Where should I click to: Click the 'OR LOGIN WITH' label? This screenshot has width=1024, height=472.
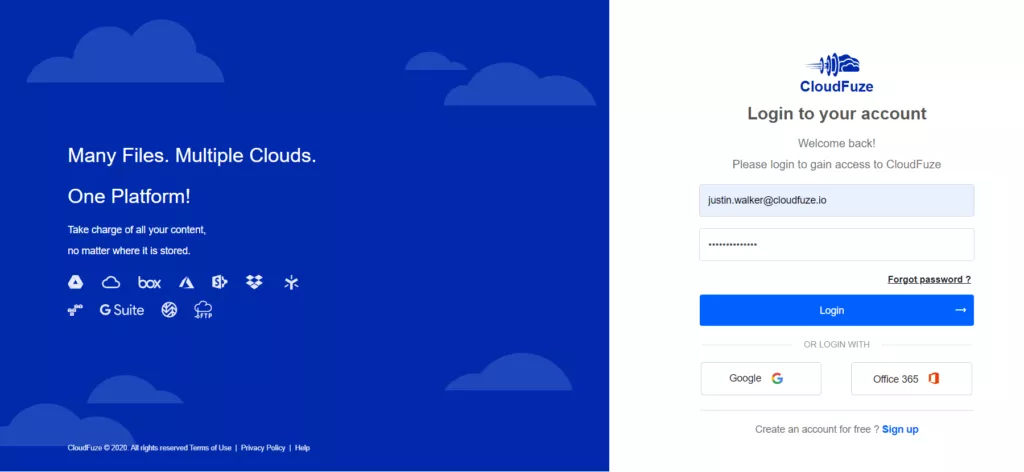point(837,345)
